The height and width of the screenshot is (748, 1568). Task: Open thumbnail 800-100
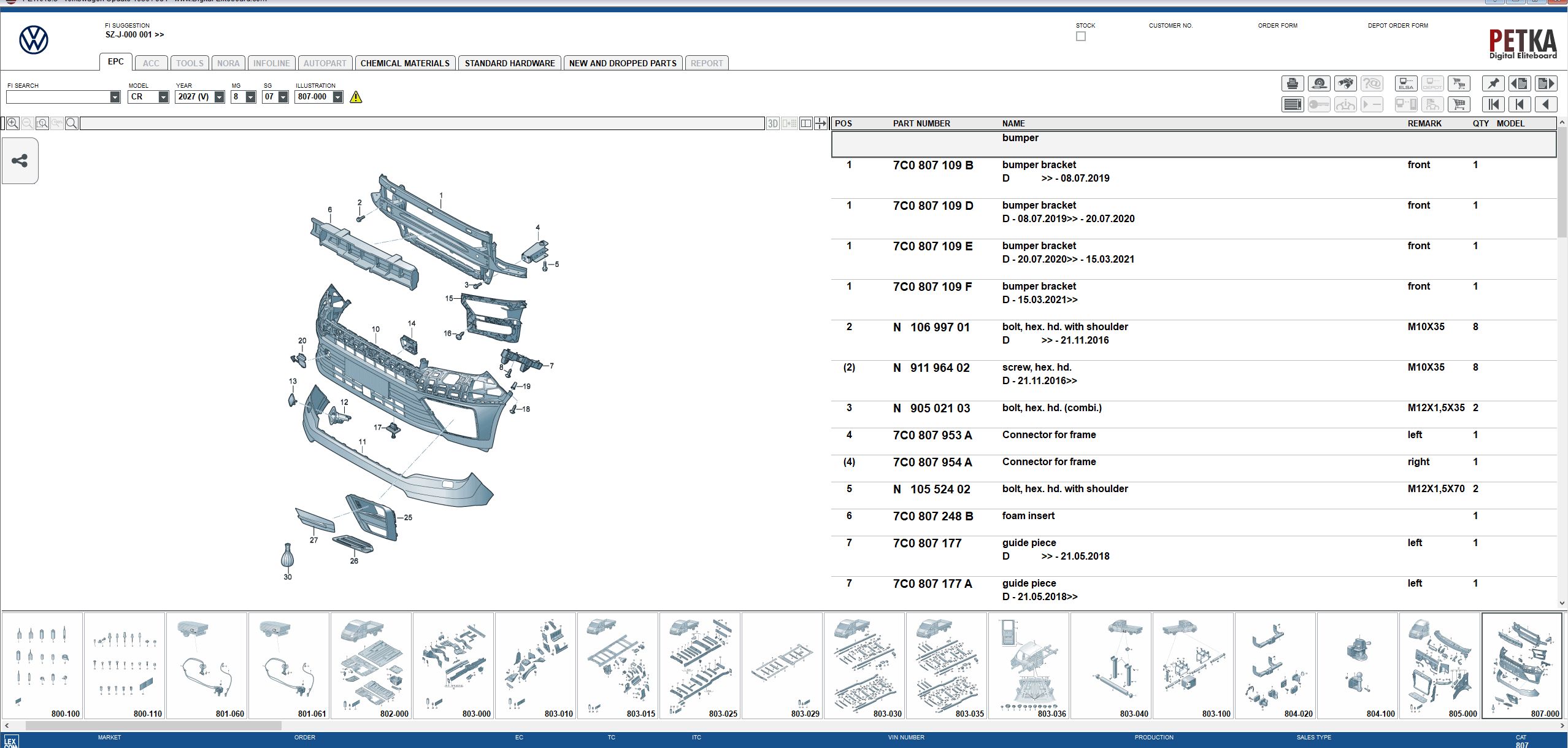(42, 666)
